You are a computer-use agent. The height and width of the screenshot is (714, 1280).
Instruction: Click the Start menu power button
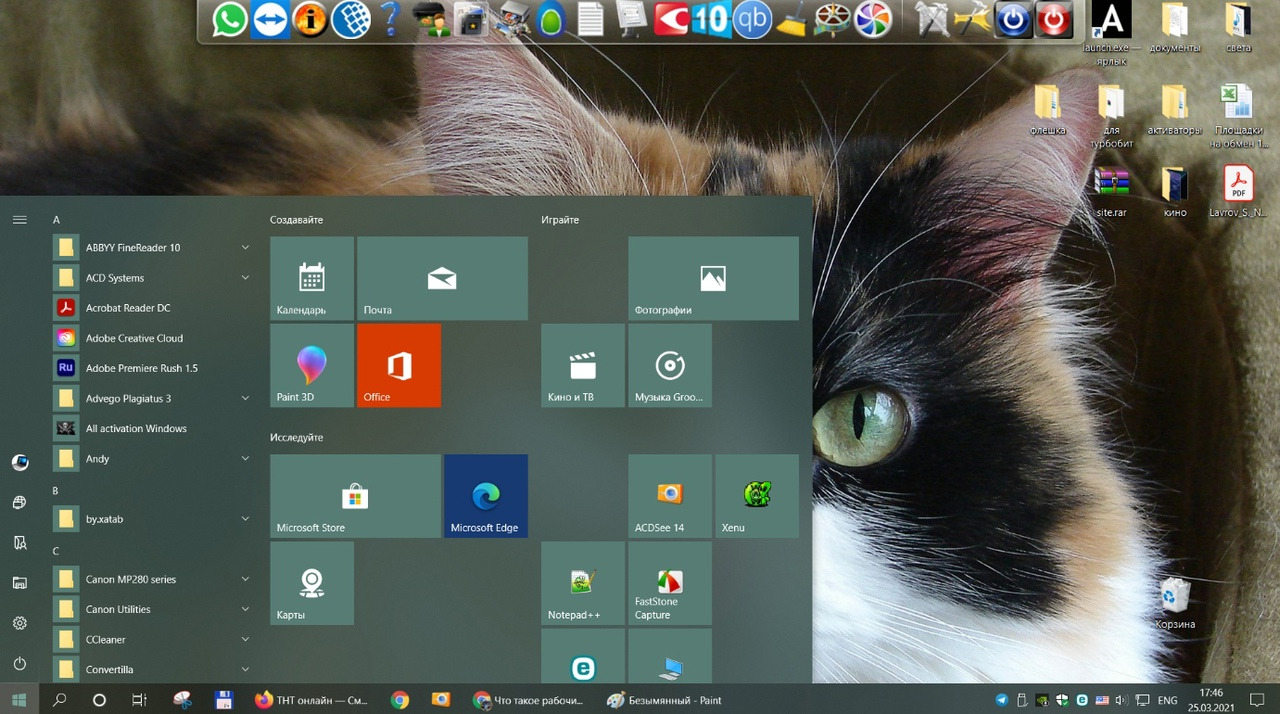point(19,664)
